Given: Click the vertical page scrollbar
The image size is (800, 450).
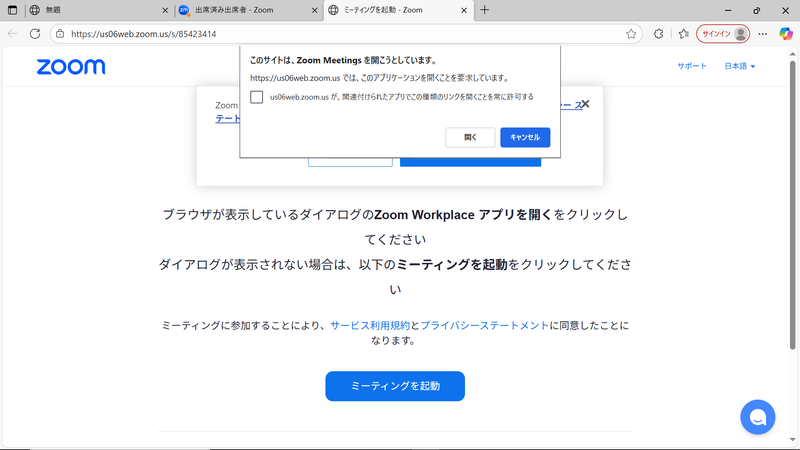Looking at the screenshot, I should (792, 204).
